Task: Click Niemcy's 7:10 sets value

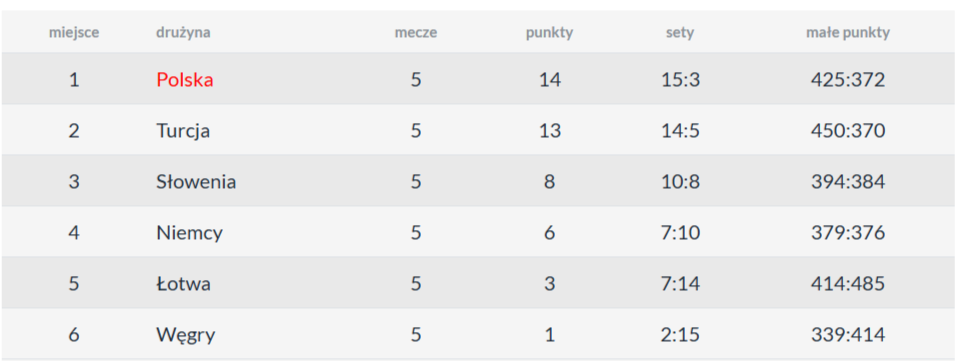Action: [680, 233]
